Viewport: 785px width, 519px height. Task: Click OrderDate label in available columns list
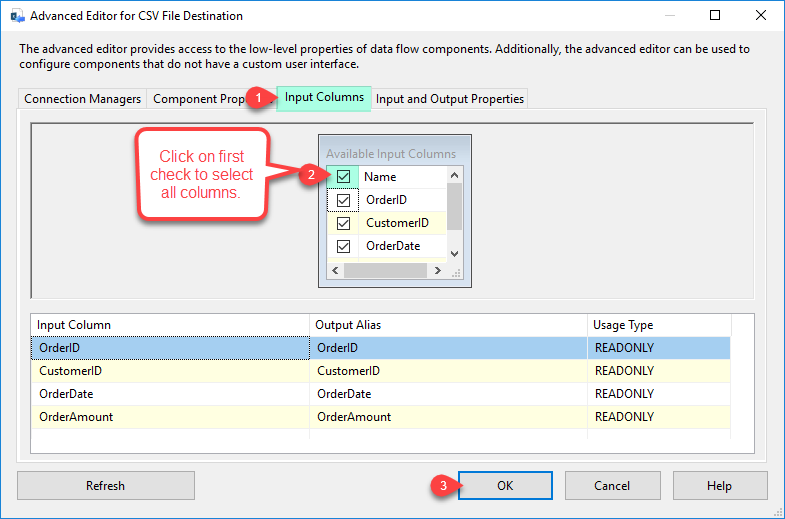coord(393,246)
